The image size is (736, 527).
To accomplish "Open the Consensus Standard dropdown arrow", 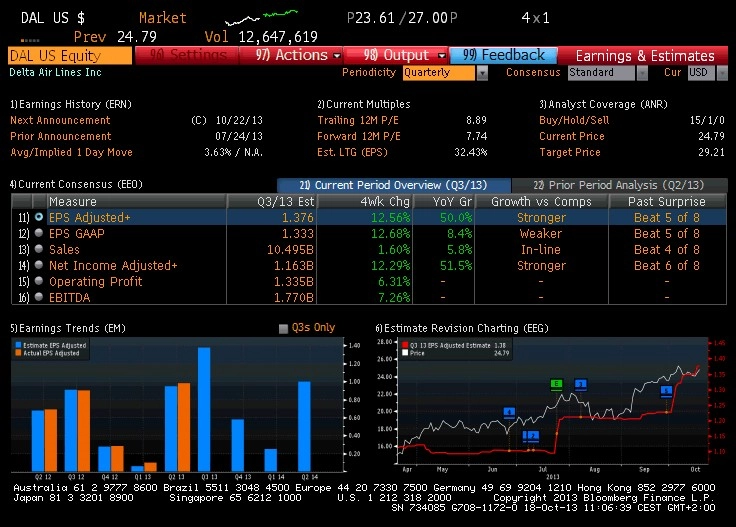I will coord(642,73).
